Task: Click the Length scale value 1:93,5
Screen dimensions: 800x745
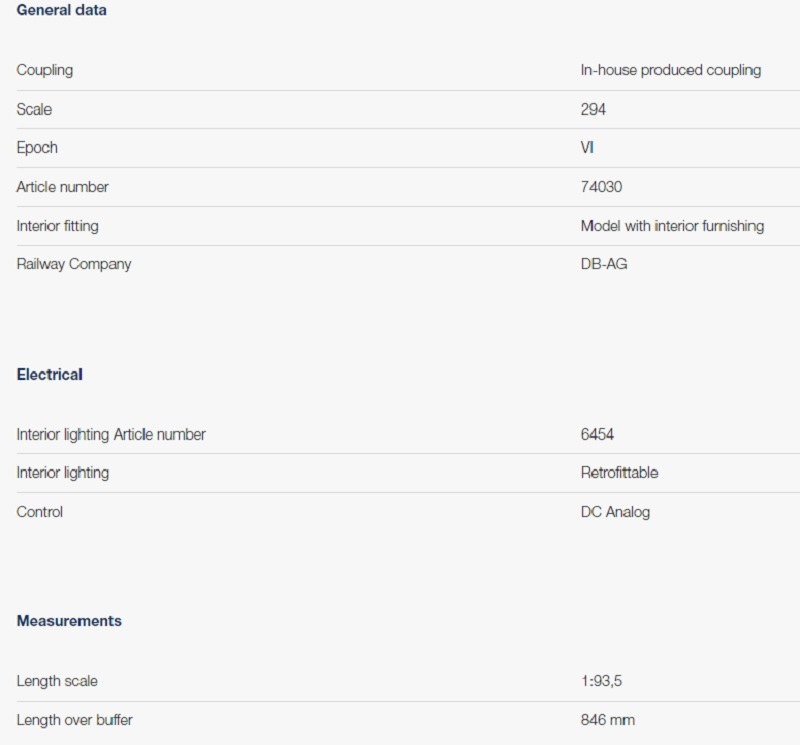Action: tap(603, 681)
